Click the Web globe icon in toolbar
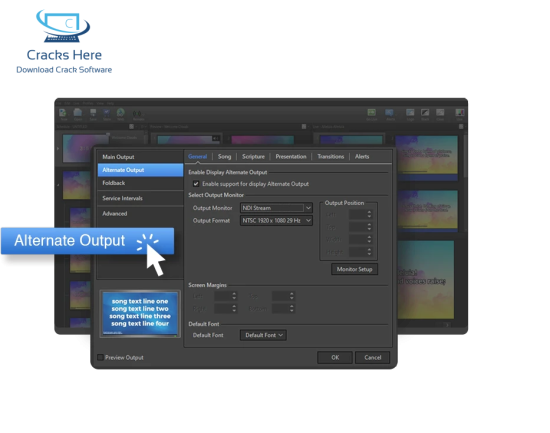 [121, 113]
